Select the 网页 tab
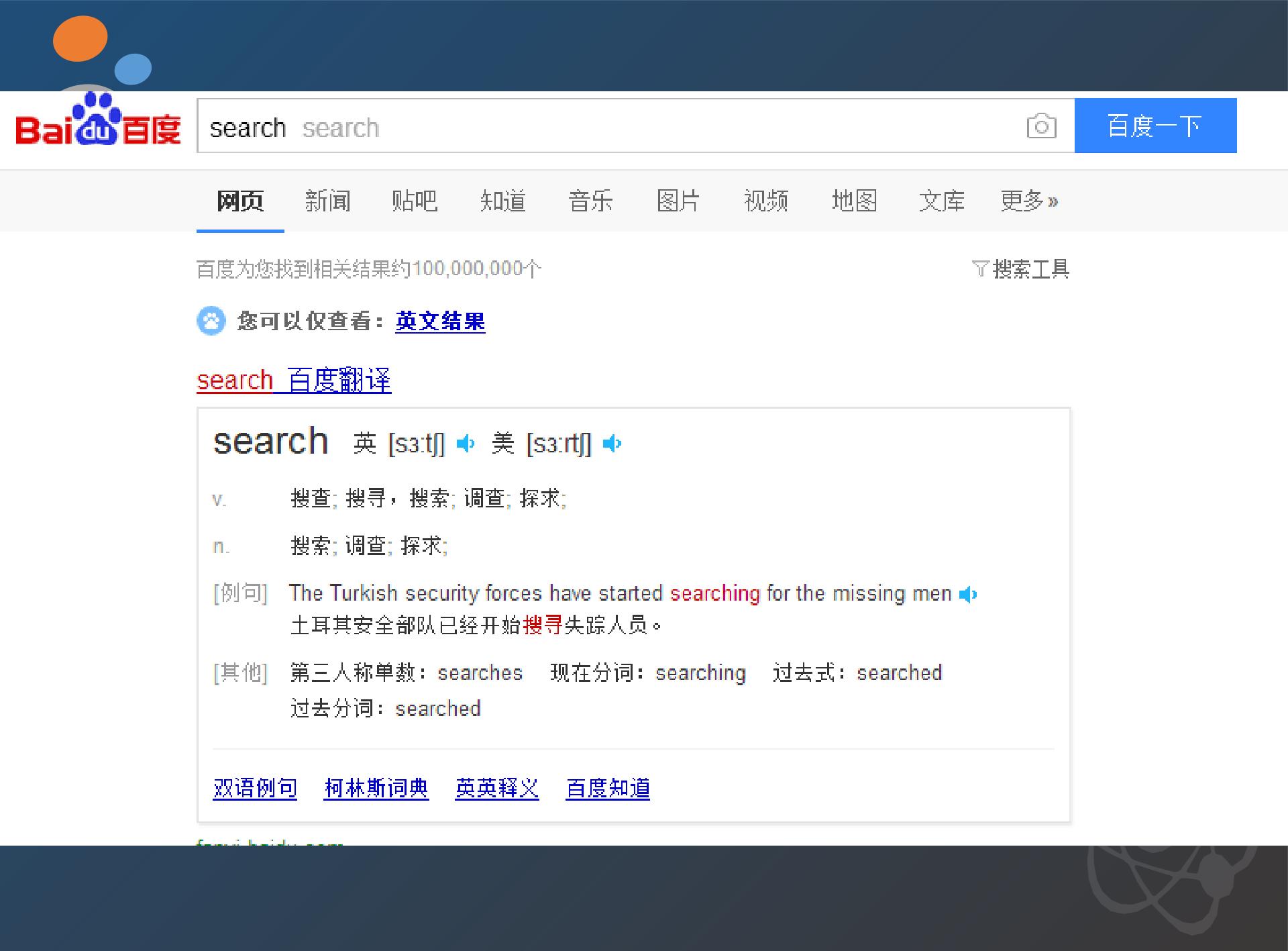The height and width of the screenshot is (951, 1288). pos(240,201)
